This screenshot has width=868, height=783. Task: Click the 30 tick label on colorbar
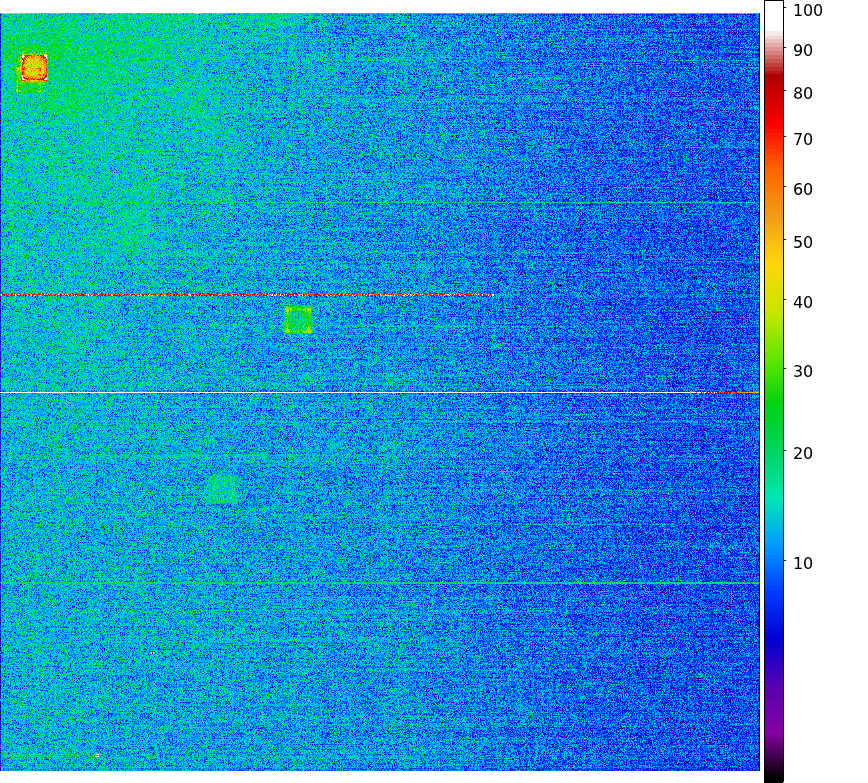802,372
